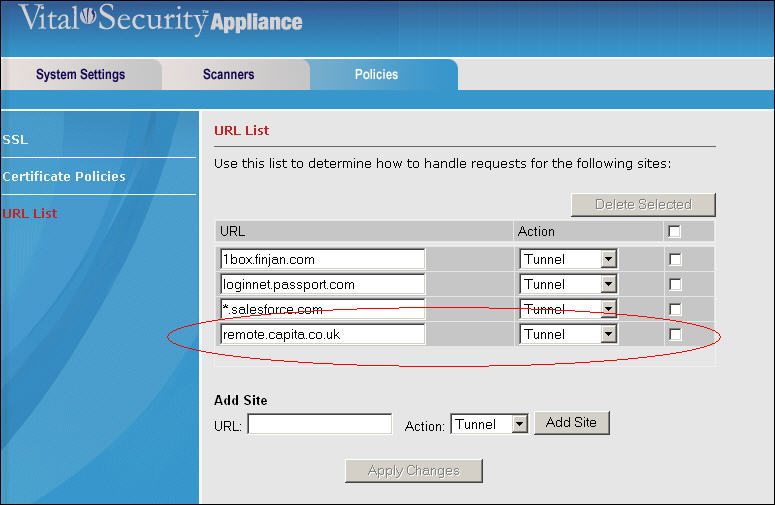Switch to the System Settings tab
The width and height of the screenshot is (775, 505).
pyautogui.click(x=80, y=75)
